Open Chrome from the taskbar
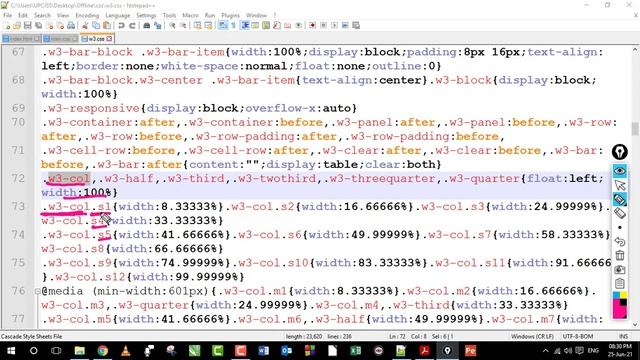Viewport: 640px width, 360px height. tap(102, 351)
